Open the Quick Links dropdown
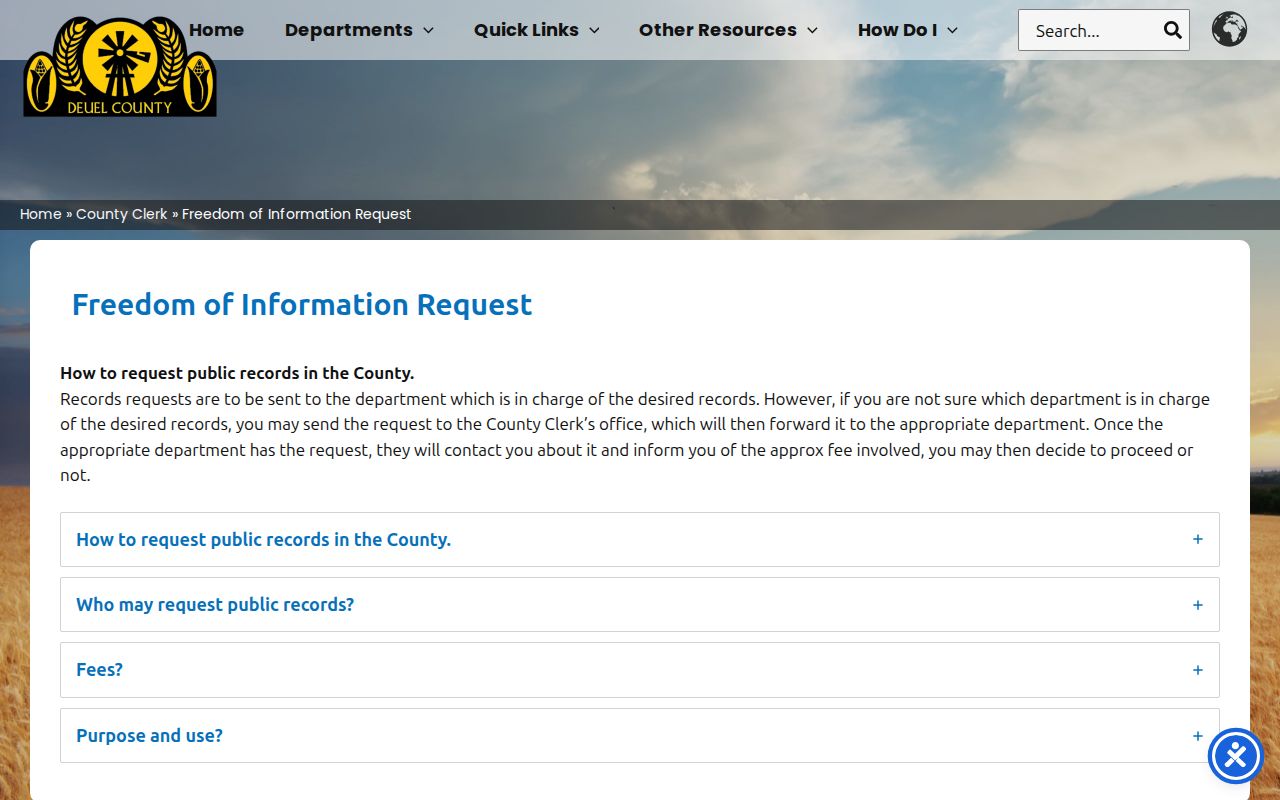 point(536,30)
